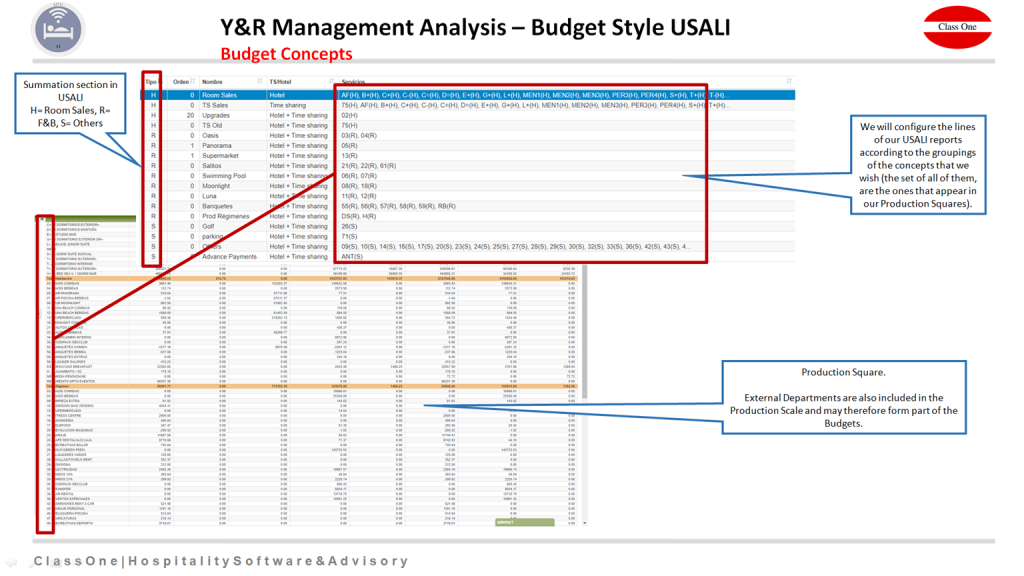
Task: Click the 'Hotel' cell in the Room Sales row
Action: [x=277, y=95]
